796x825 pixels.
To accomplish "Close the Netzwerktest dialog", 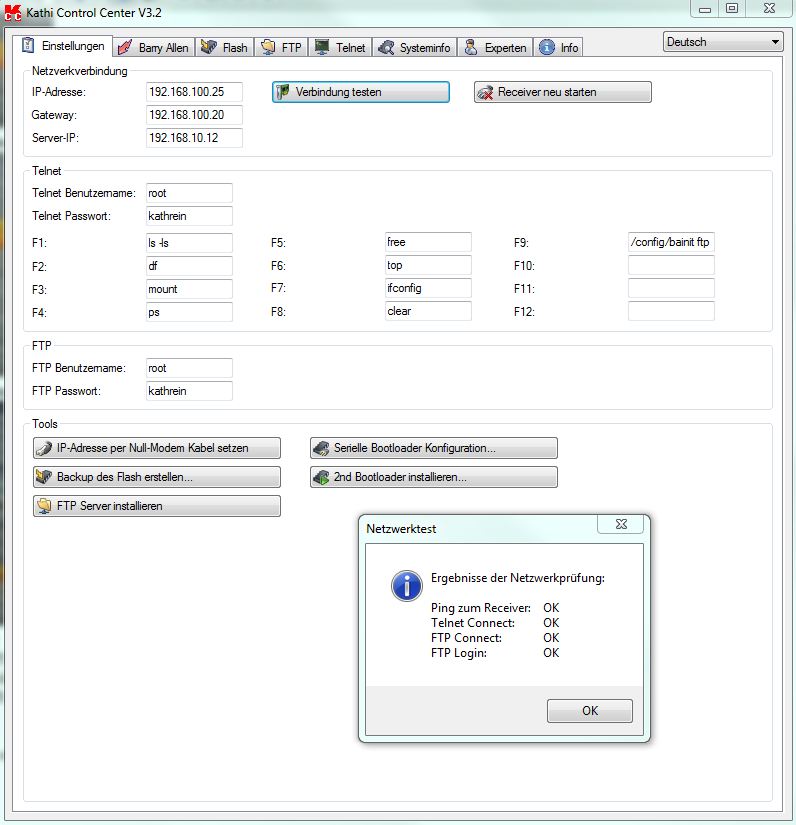I will [621, 524].
